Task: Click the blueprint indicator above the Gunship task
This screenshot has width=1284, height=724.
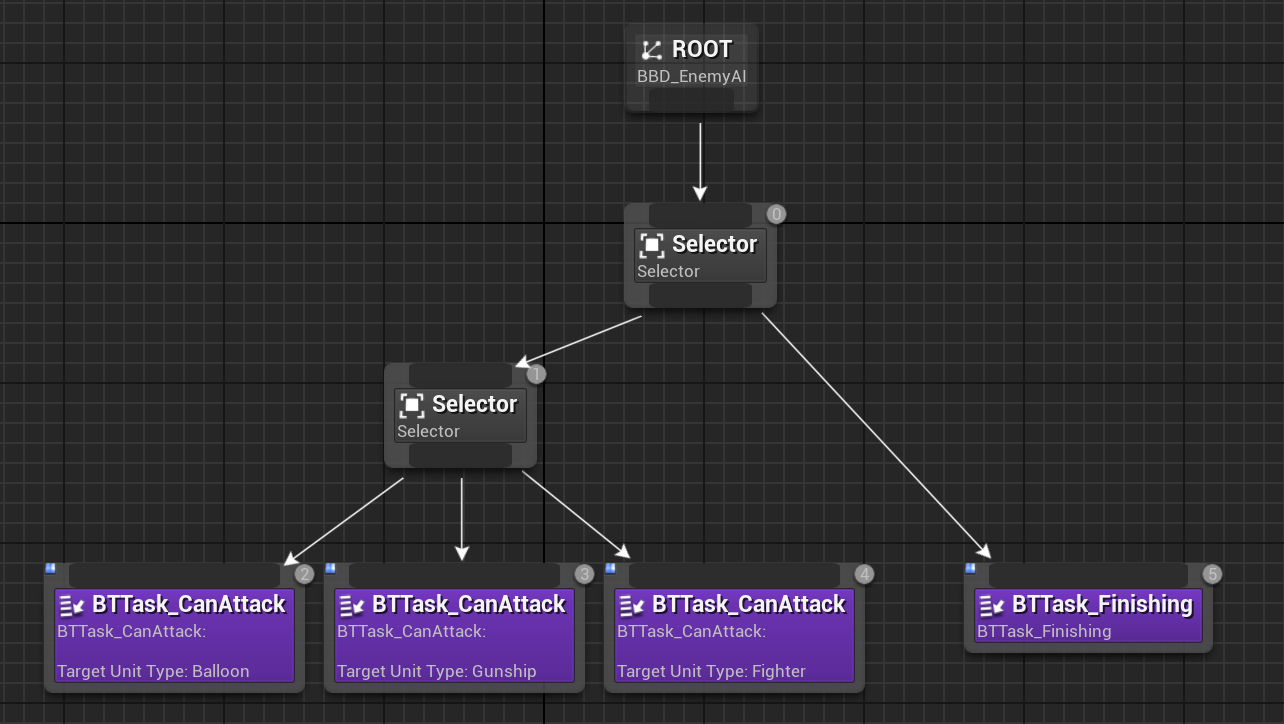Action: 330,568
